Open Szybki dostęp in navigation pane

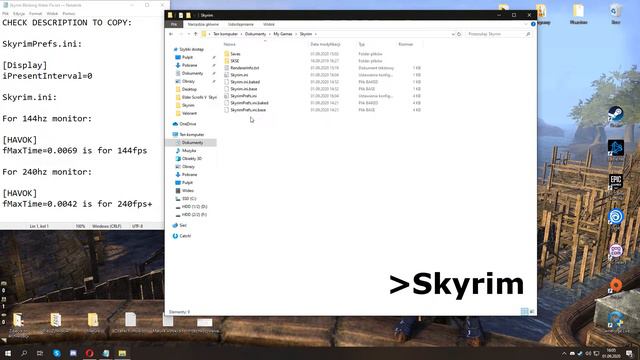pos(191,49)
